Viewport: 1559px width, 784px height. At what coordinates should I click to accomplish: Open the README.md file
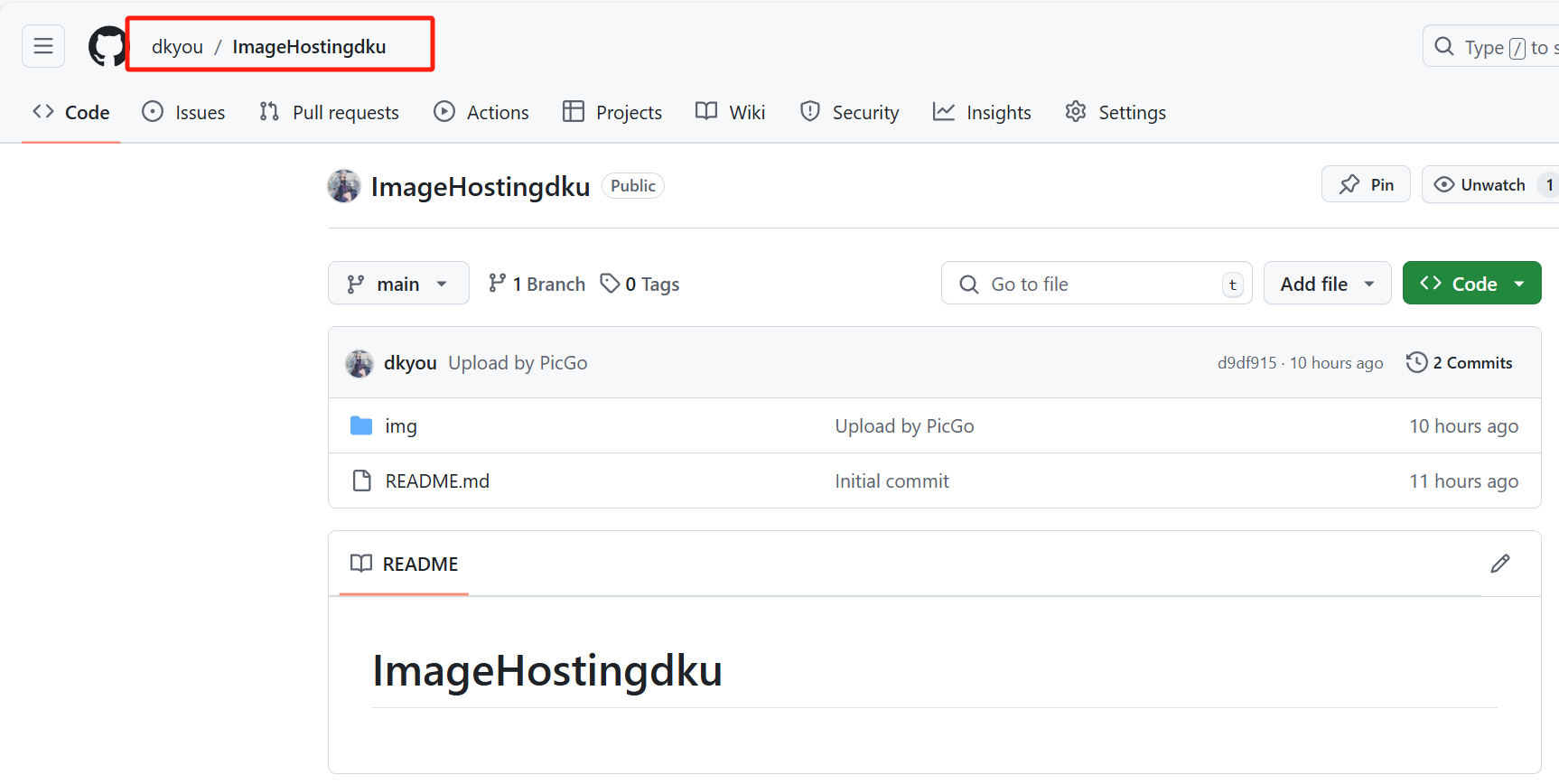pyautogui.click(x=437, y=481)
